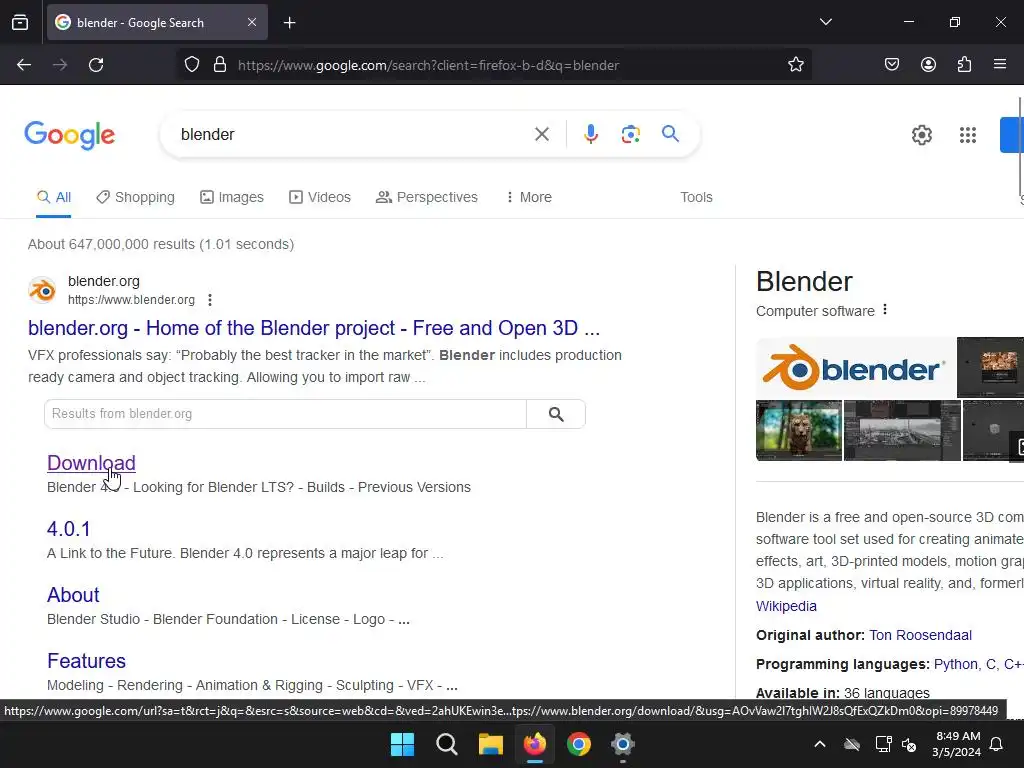This screenshot has height=768, width=1024.
Task: Open the Settings gear in the taskbar
Action: (x=622, y=744)
